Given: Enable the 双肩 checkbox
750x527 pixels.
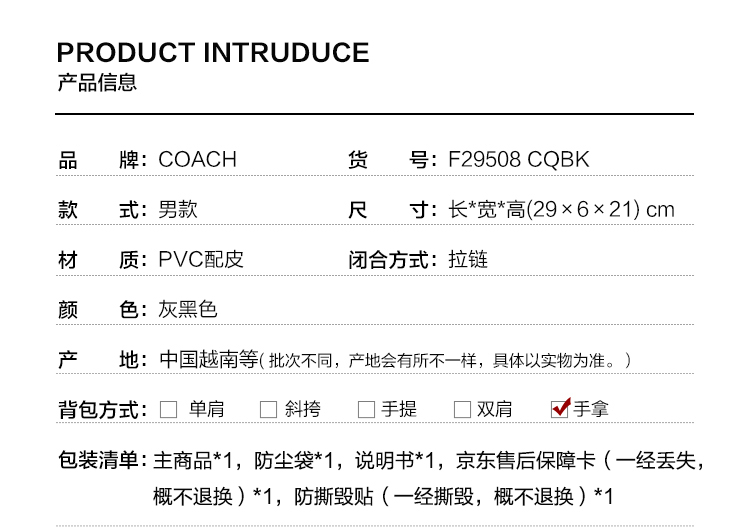Looking at the screenshot, I should pyautogui.click(x=462, y=409).
